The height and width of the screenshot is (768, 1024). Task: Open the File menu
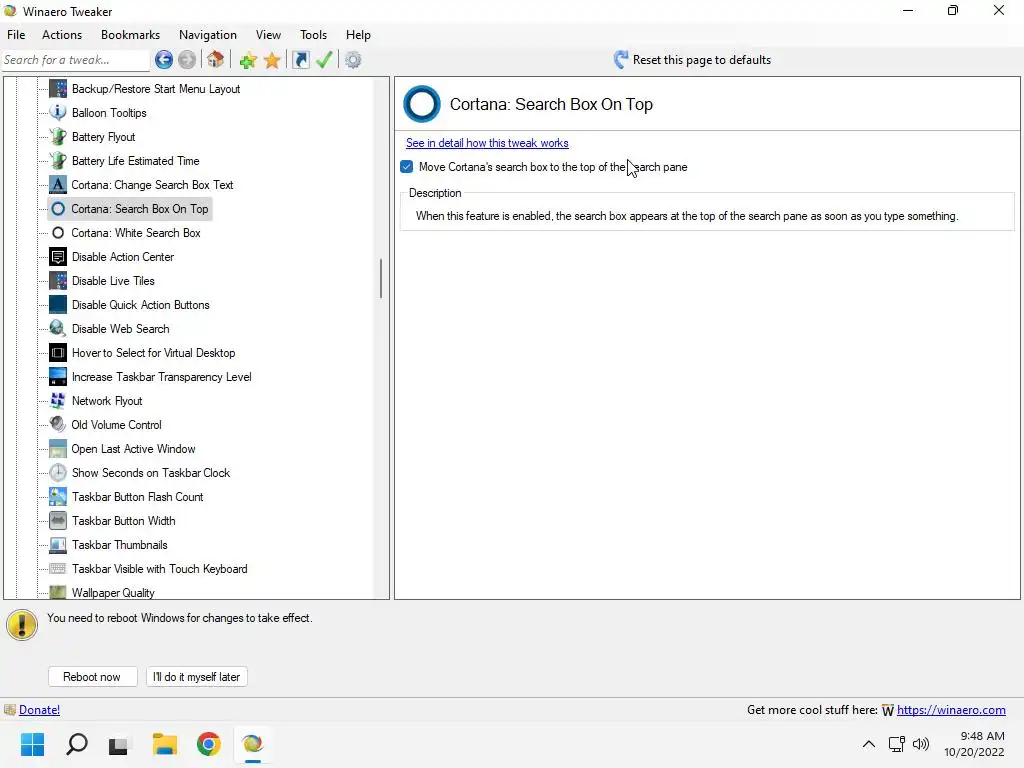click(16, 35)
